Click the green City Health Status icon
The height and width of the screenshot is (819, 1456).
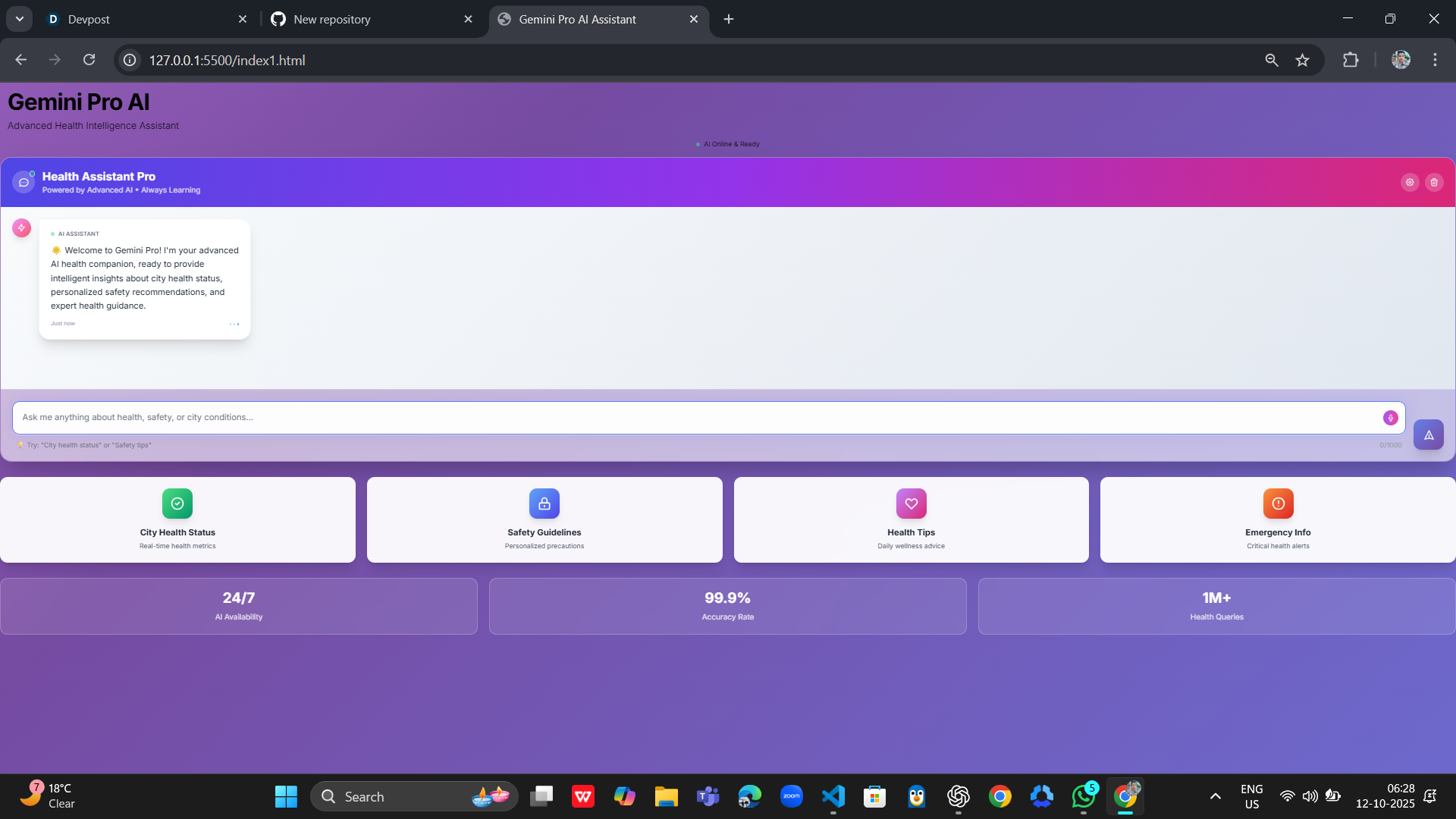pos(177,504)
